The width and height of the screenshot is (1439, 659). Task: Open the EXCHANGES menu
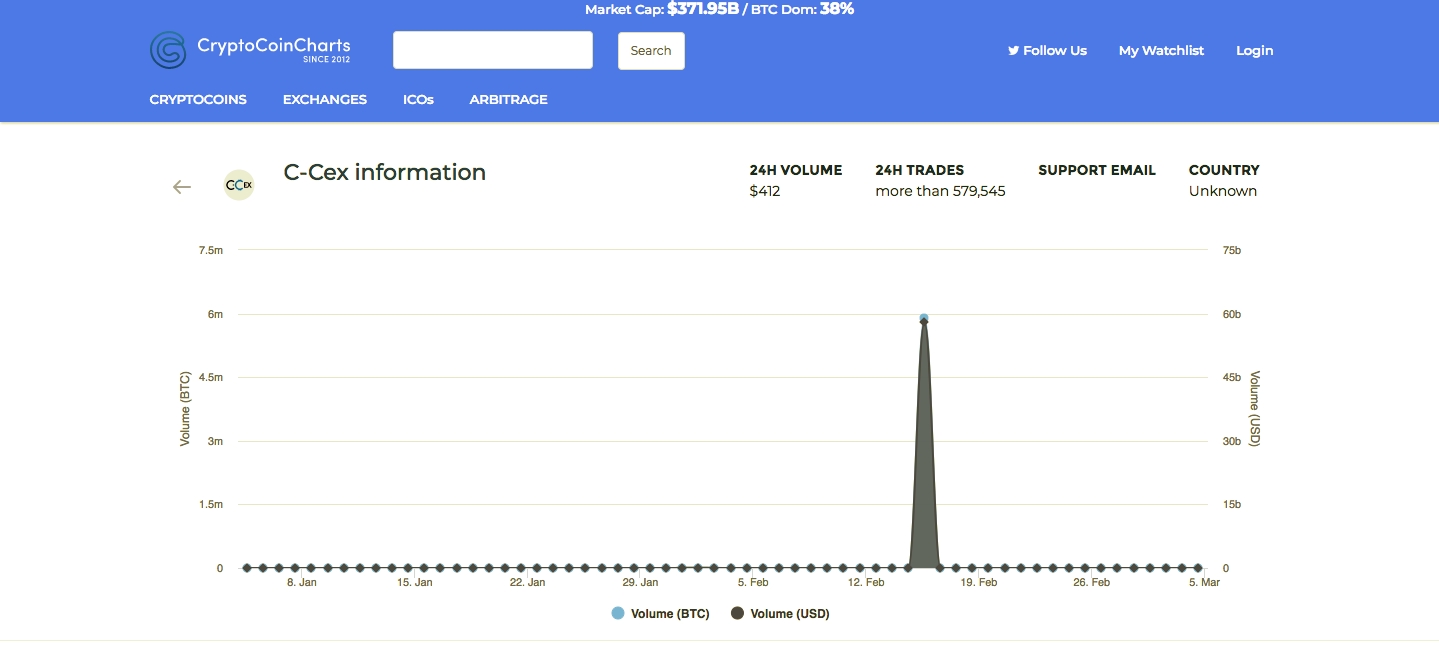(325, 99)
